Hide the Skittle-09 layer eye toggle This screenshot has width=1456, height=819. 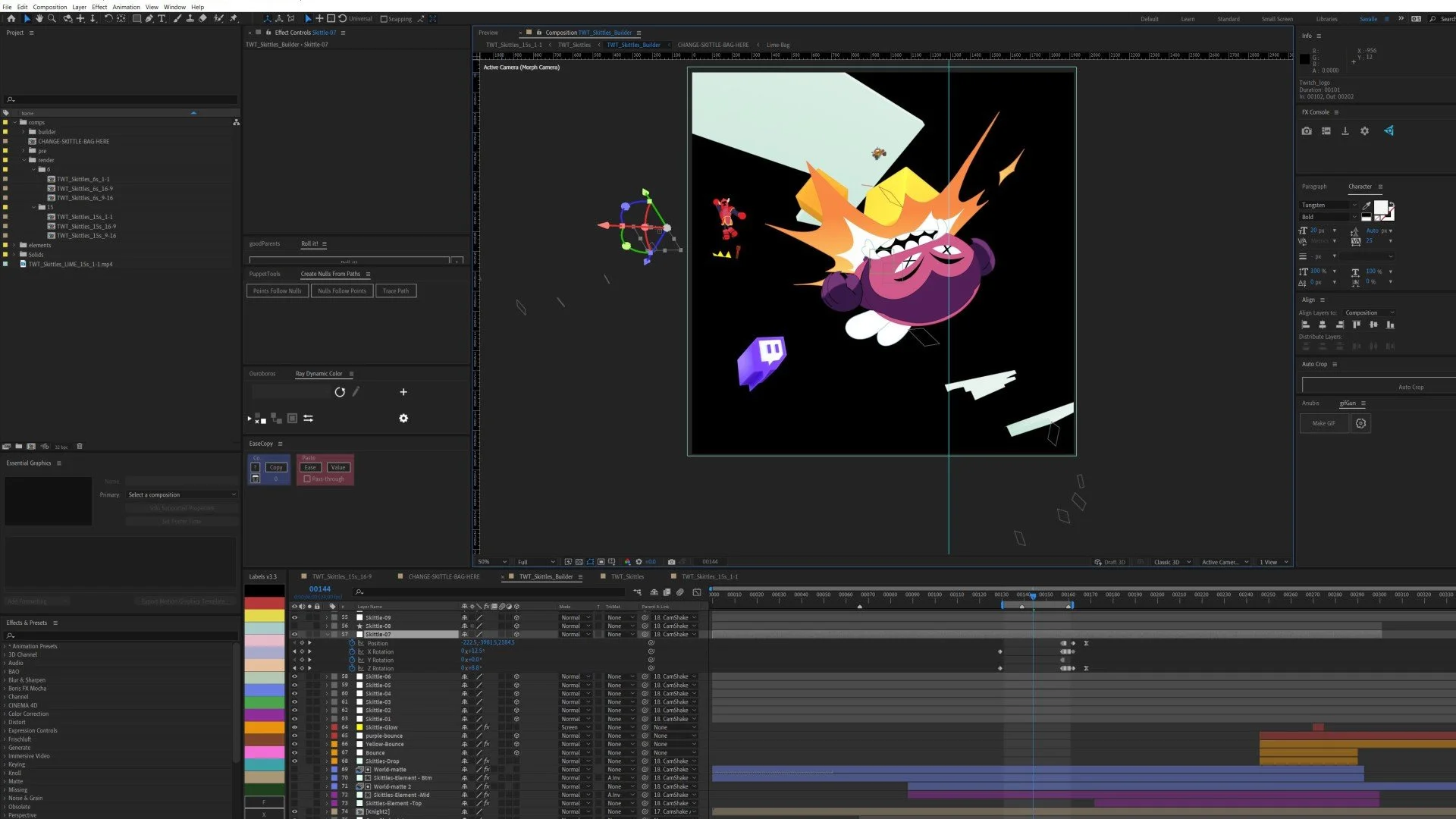pos(294,617)
